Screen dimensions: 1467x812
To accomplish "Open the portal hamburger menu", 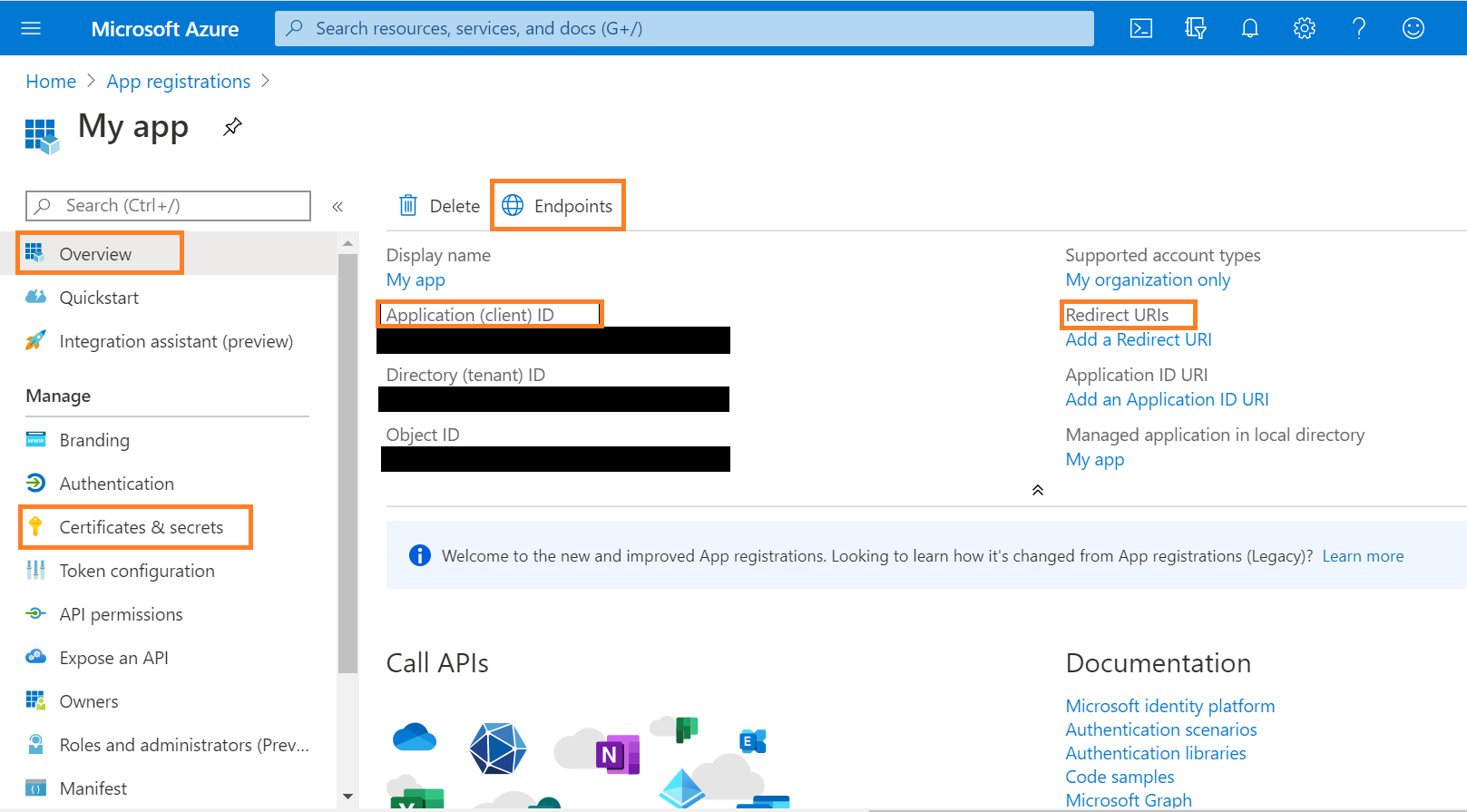I will coord(31,29).
